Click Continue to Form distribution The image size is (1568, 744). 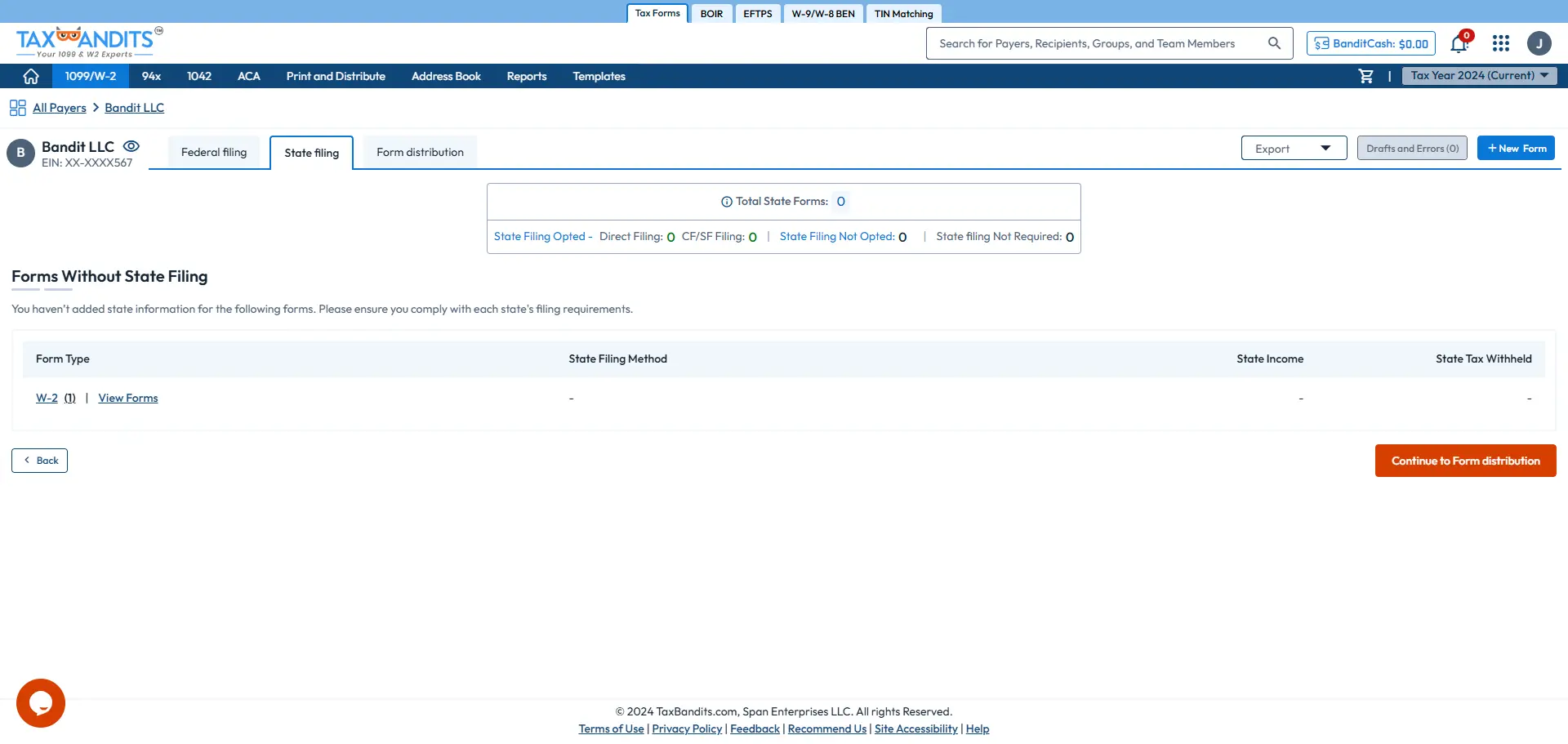click(1465, 461)
